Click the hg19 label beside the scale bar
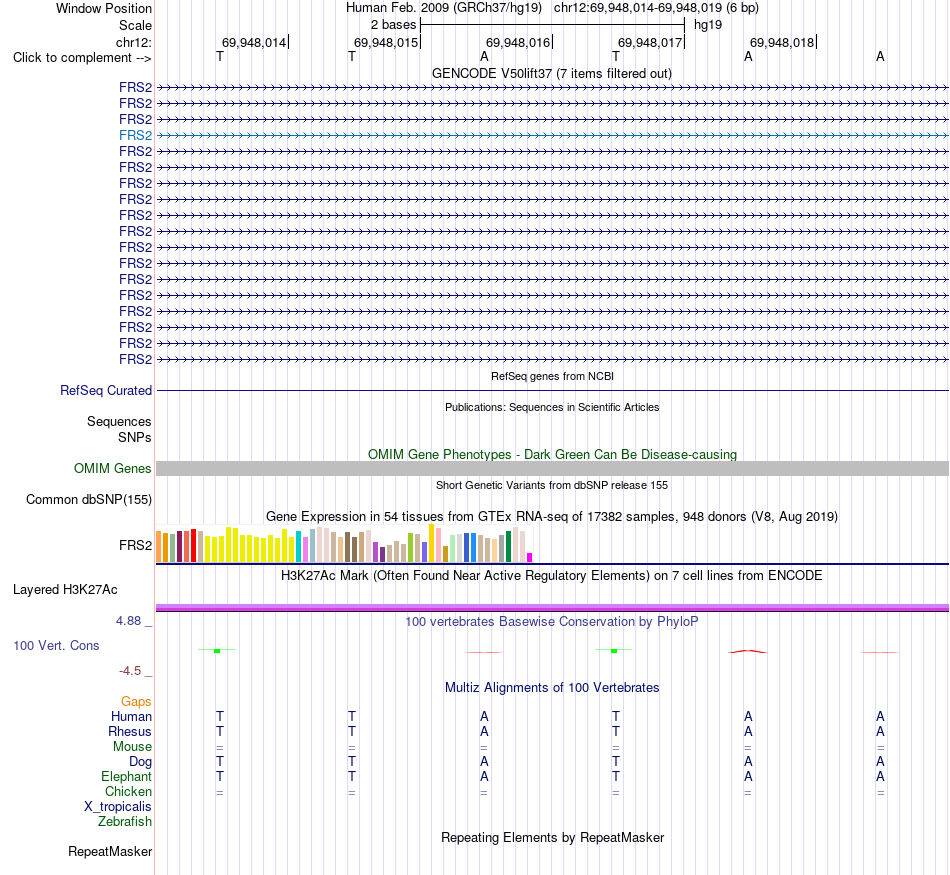The height and width of the screenshot is (875, 950). 708,25
